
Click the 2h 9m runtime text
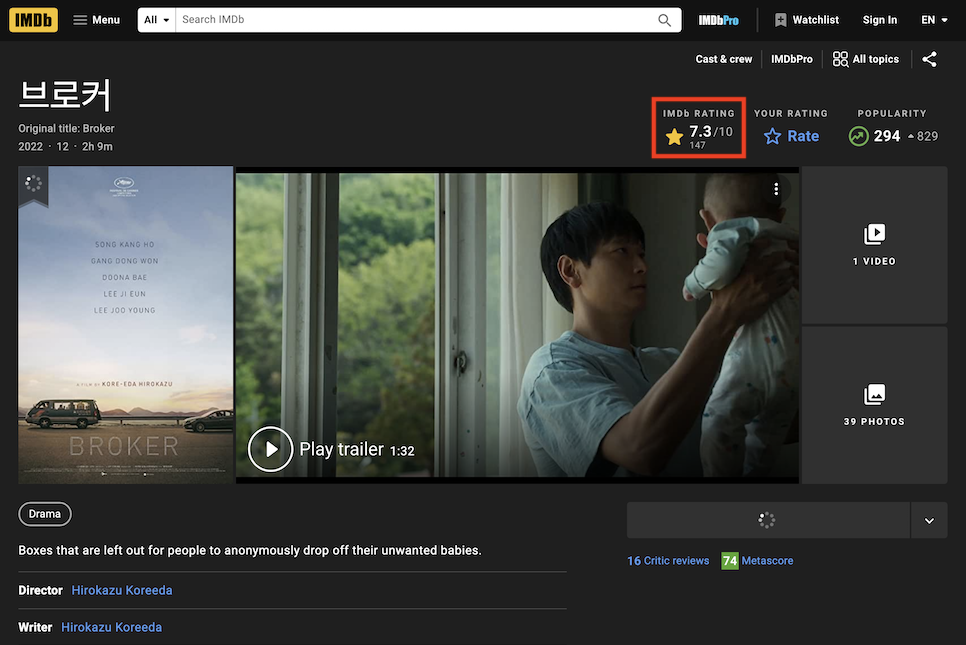[97, 147]
